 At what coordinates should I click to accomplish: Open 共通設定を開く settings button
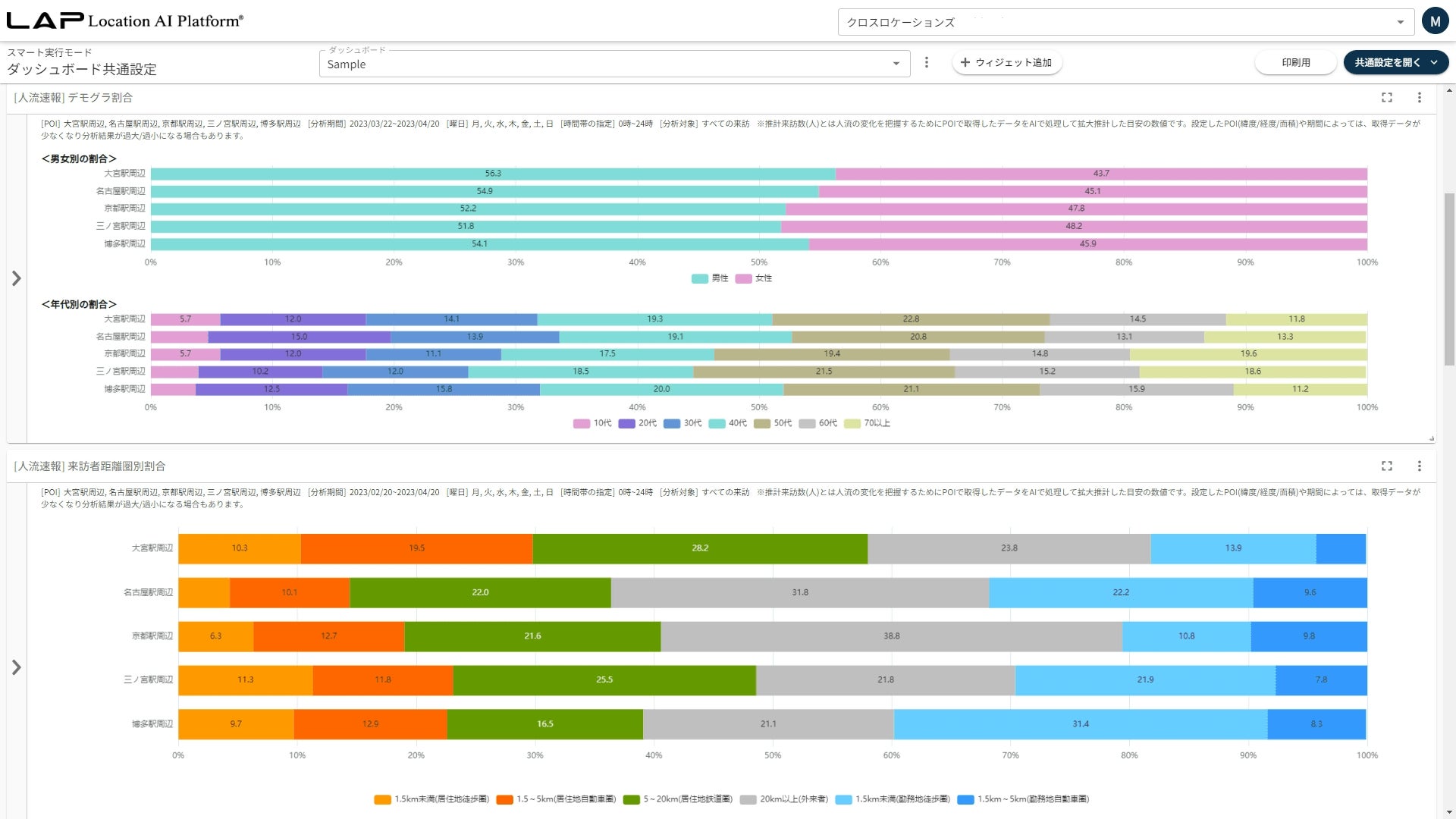click(1395, 62)
